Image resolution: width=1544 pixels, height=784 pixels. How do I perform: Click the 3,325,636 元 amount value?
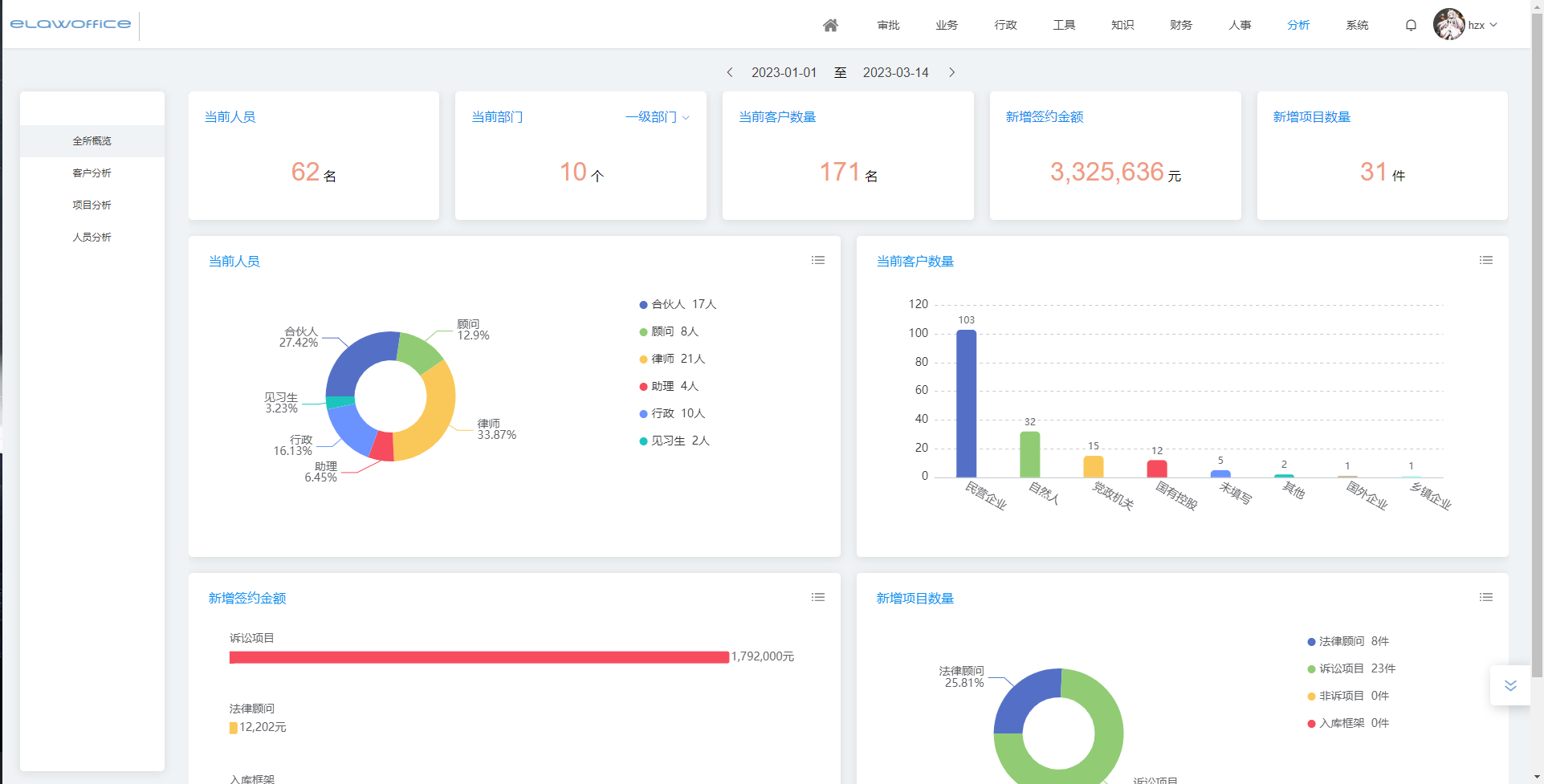click(x=1115, y=172)
